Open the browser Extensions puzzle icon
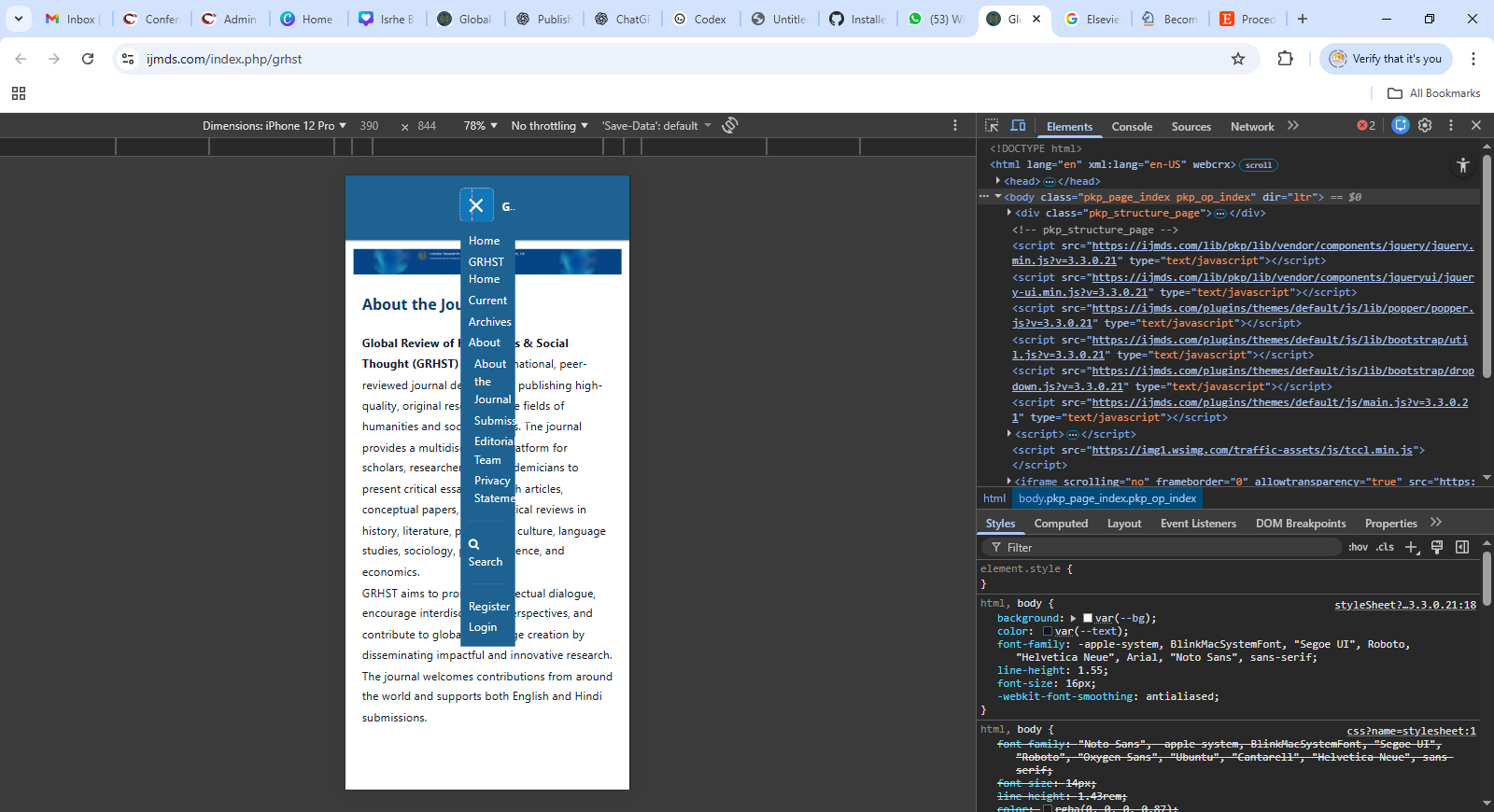 pos(1285,59)
